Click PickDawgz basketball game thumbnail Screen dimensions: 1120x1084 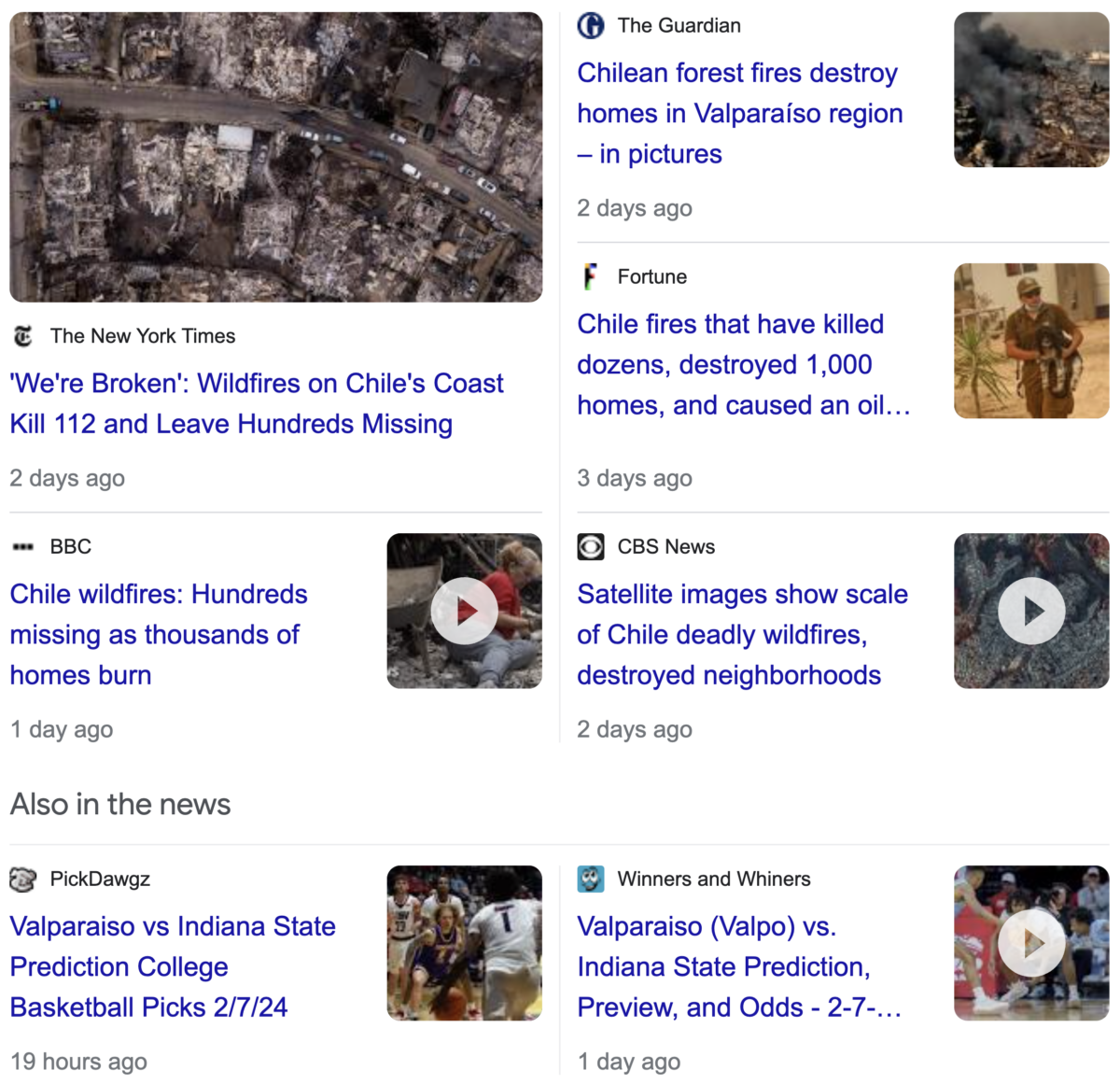tap(465, 943)
